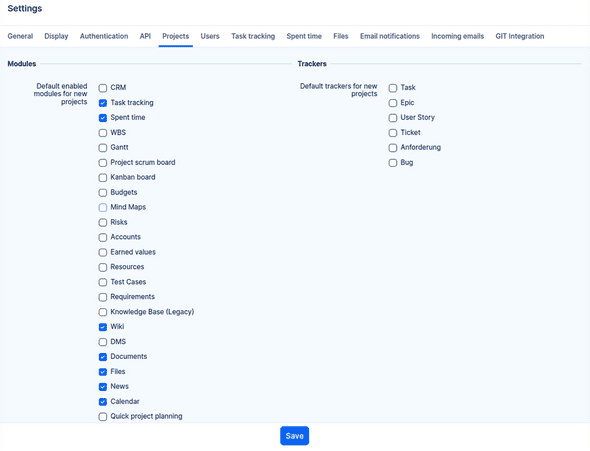590x451 pixels.
Task: Check the Accounts module box
Action: (x=103, y=237)
